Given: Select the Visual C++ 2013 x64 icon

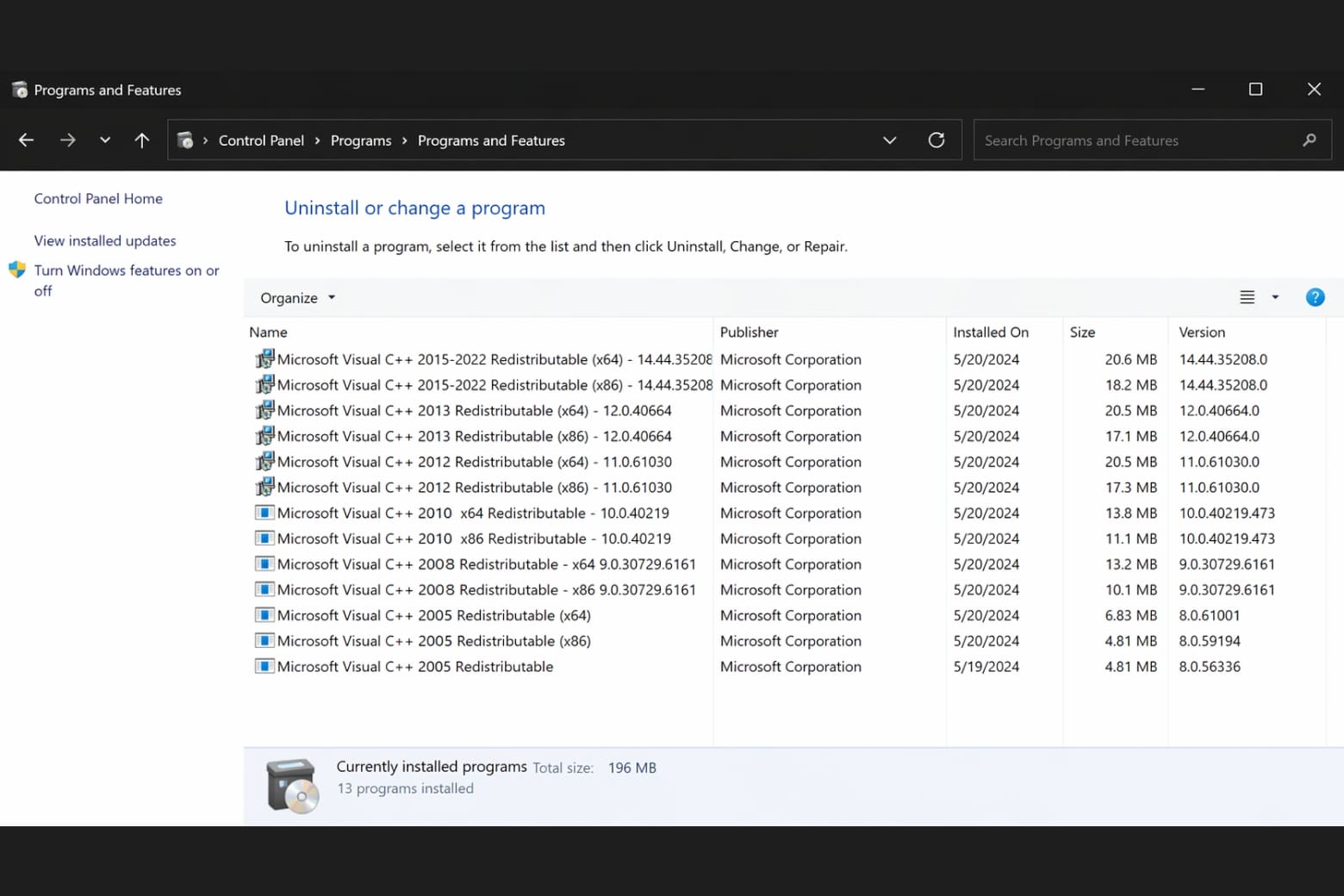Looking at the screenshot, I should pyautogui.click(x=264, y=410).
